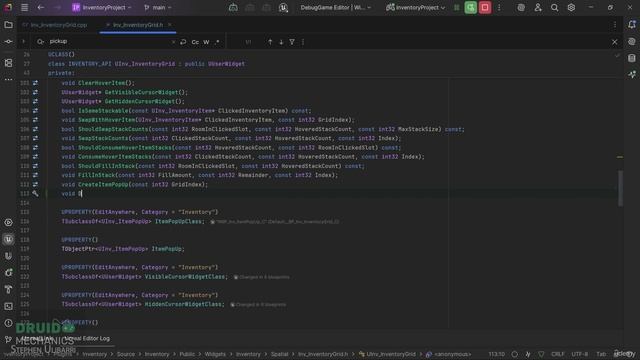The image size is (640, 360).
Task: Open the DebugGame Editor configuration dropdown
Action: coord(336,7)
